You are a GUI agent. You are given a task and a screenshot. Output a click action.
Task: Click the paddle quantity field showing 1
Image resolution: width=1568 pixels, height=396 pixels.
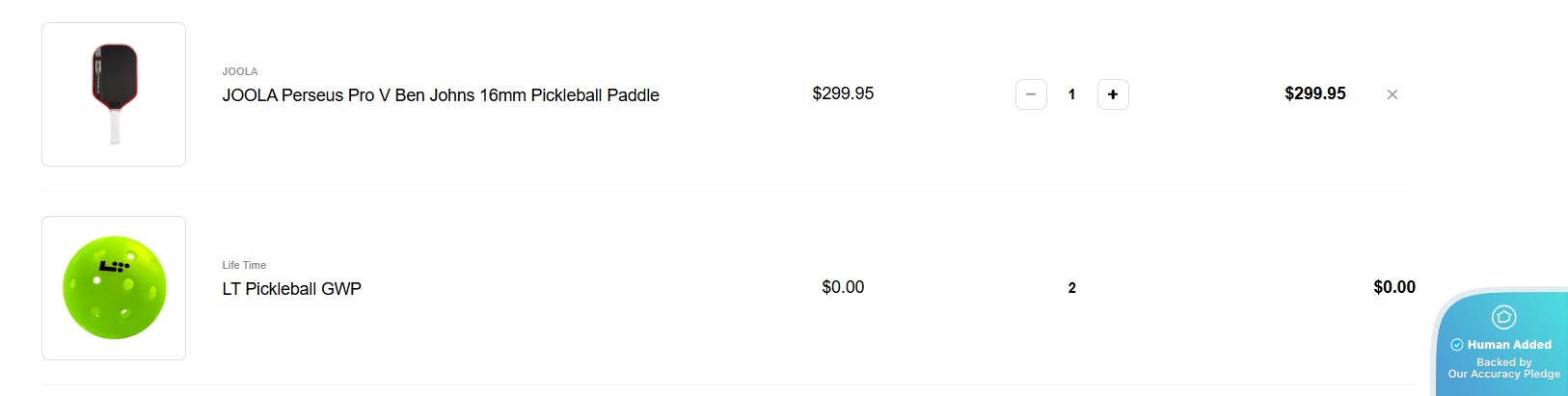(1071, 94)
